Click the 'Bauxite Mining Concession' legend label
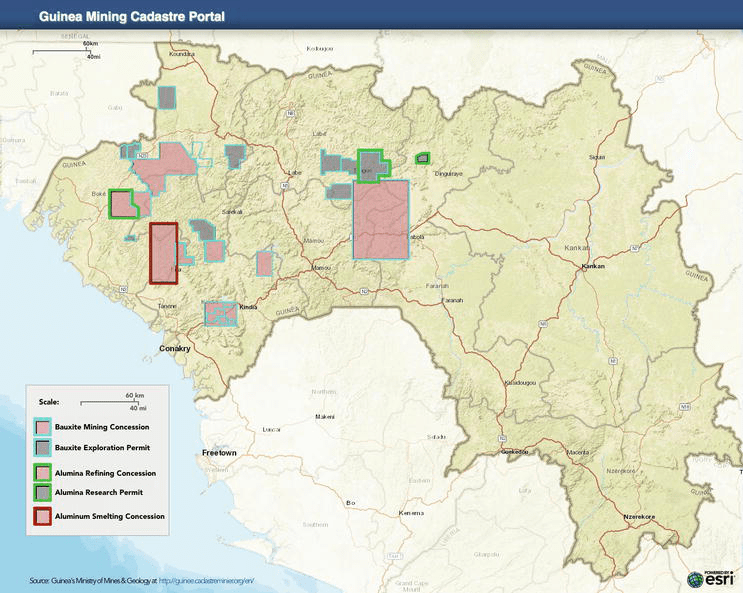This screenshot has height=593, width=743. click(x=102, y=427)
